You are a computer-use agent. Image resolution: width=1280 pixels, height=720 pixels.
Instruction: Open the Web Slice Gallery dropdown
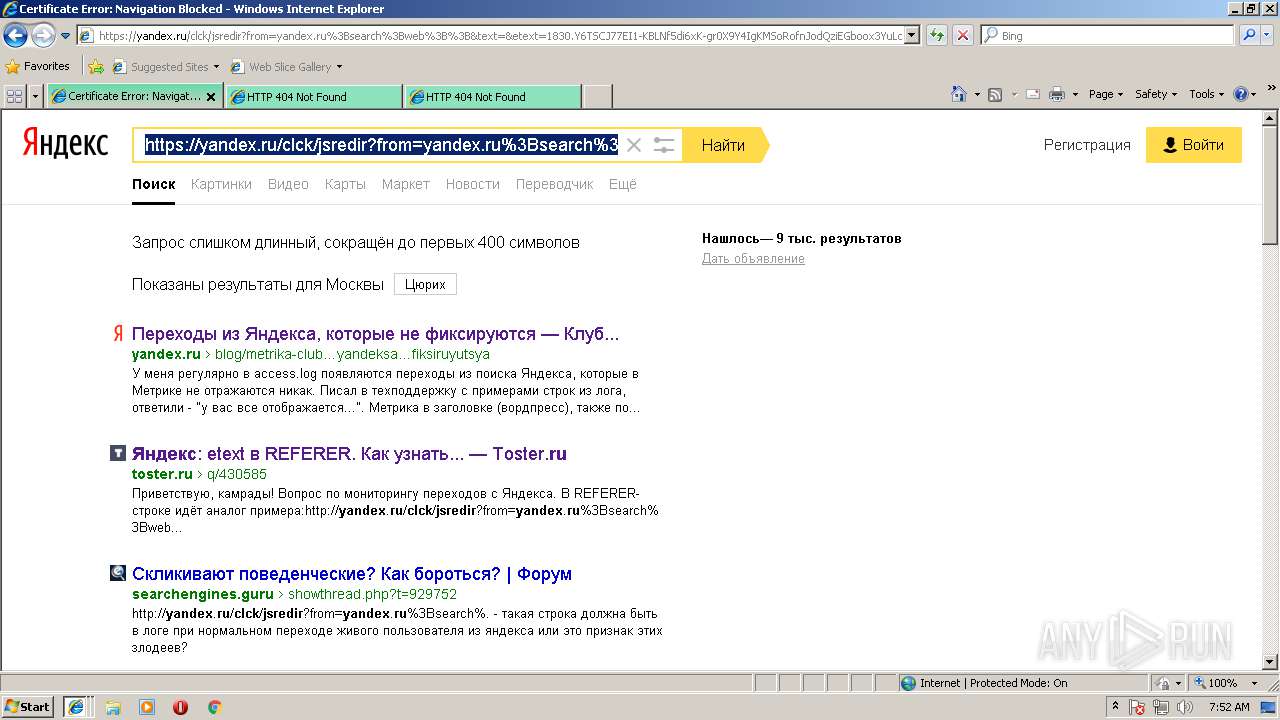(x=286, y=67)
